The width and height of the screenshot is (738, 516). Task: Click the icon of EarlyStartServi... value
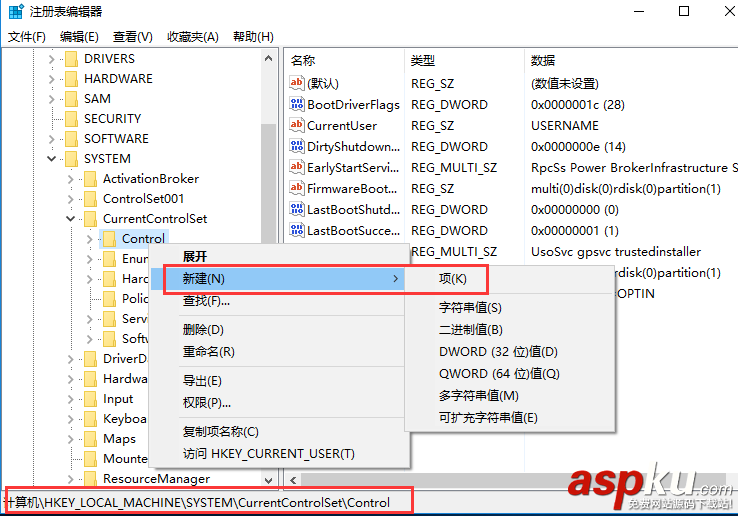(x=297, y=167)
